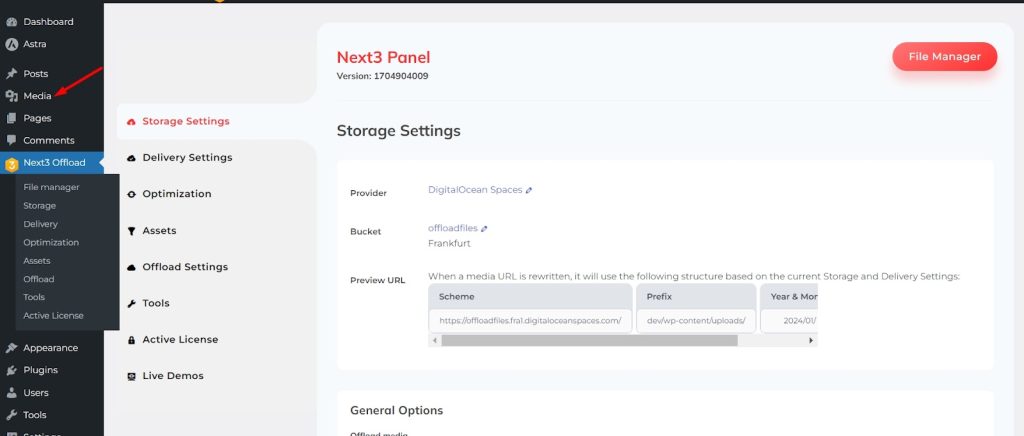1024x436 pixels.
Task: Click the Plugins plug icon
Action: 11,370
